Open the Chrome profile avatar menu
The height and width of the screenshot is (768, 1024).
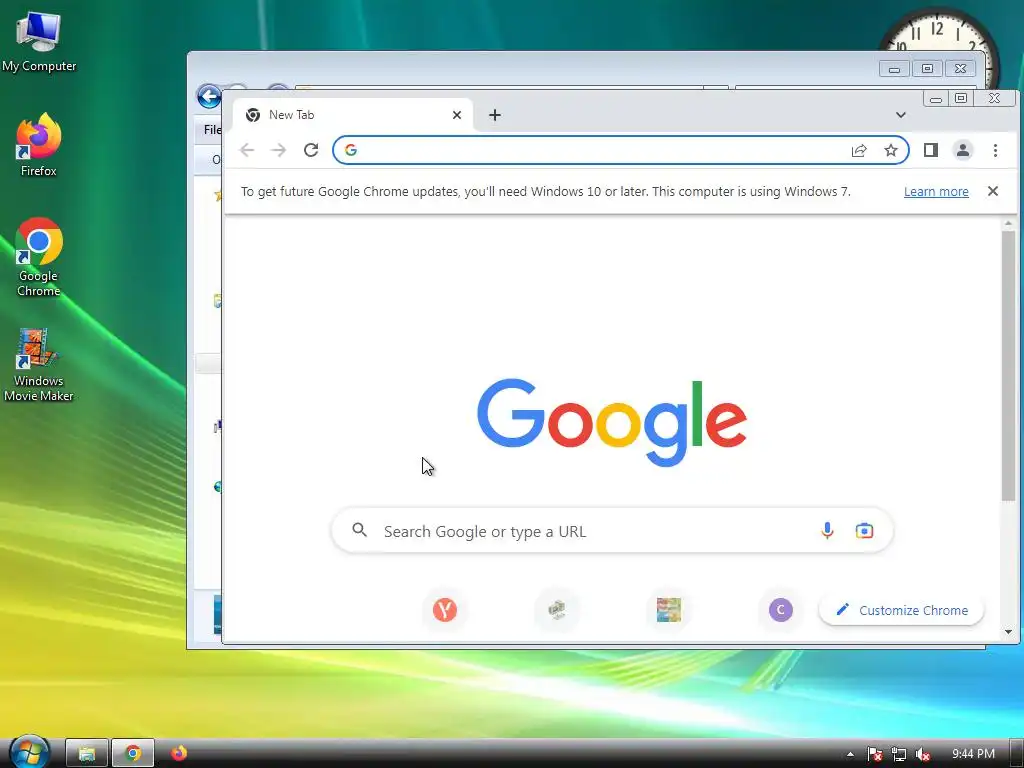pos(963,150)
